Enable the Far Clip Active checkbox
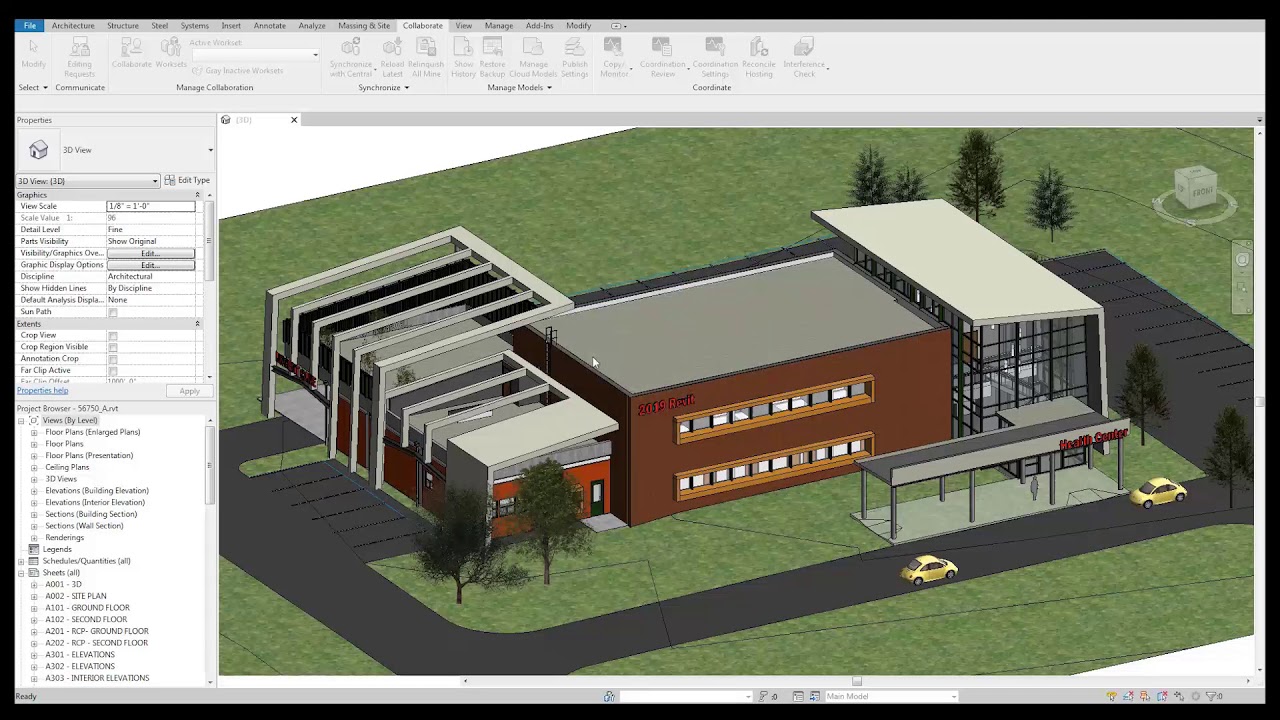1280x720 pixels. click(113, 371)
